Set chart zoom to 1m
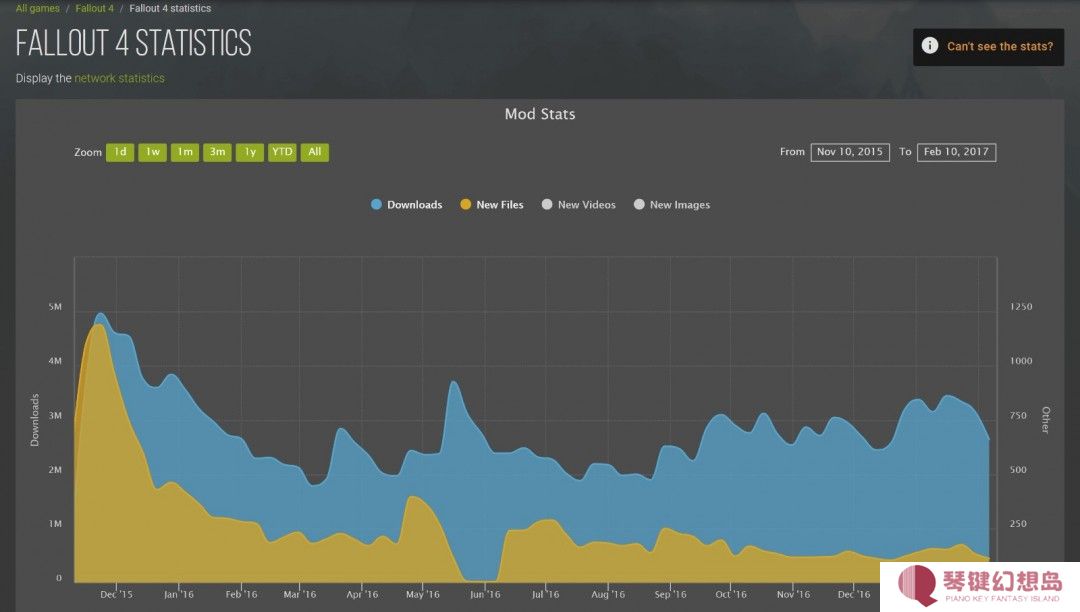The width and height of the screenshot is (1080, 612). (185, 152)
